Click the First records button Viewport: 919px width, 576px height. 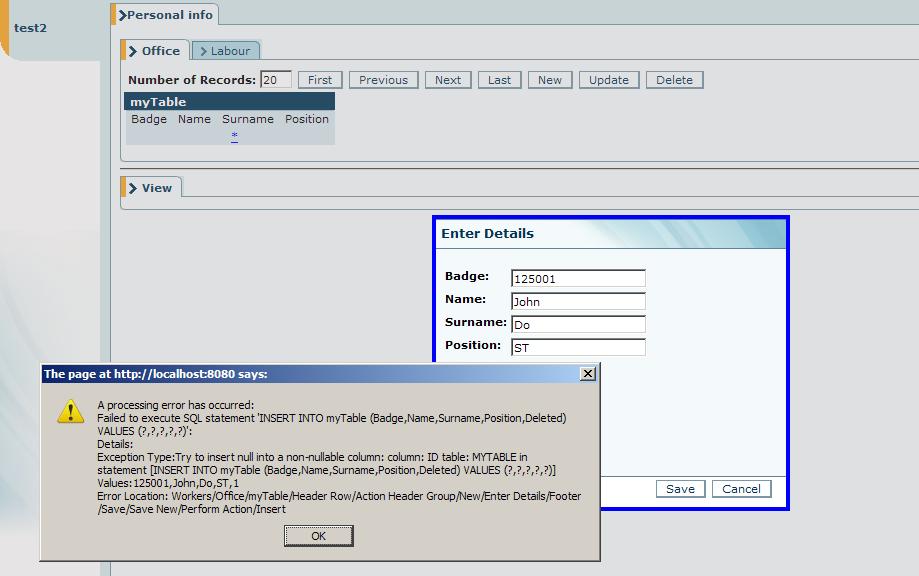(320, 80)
